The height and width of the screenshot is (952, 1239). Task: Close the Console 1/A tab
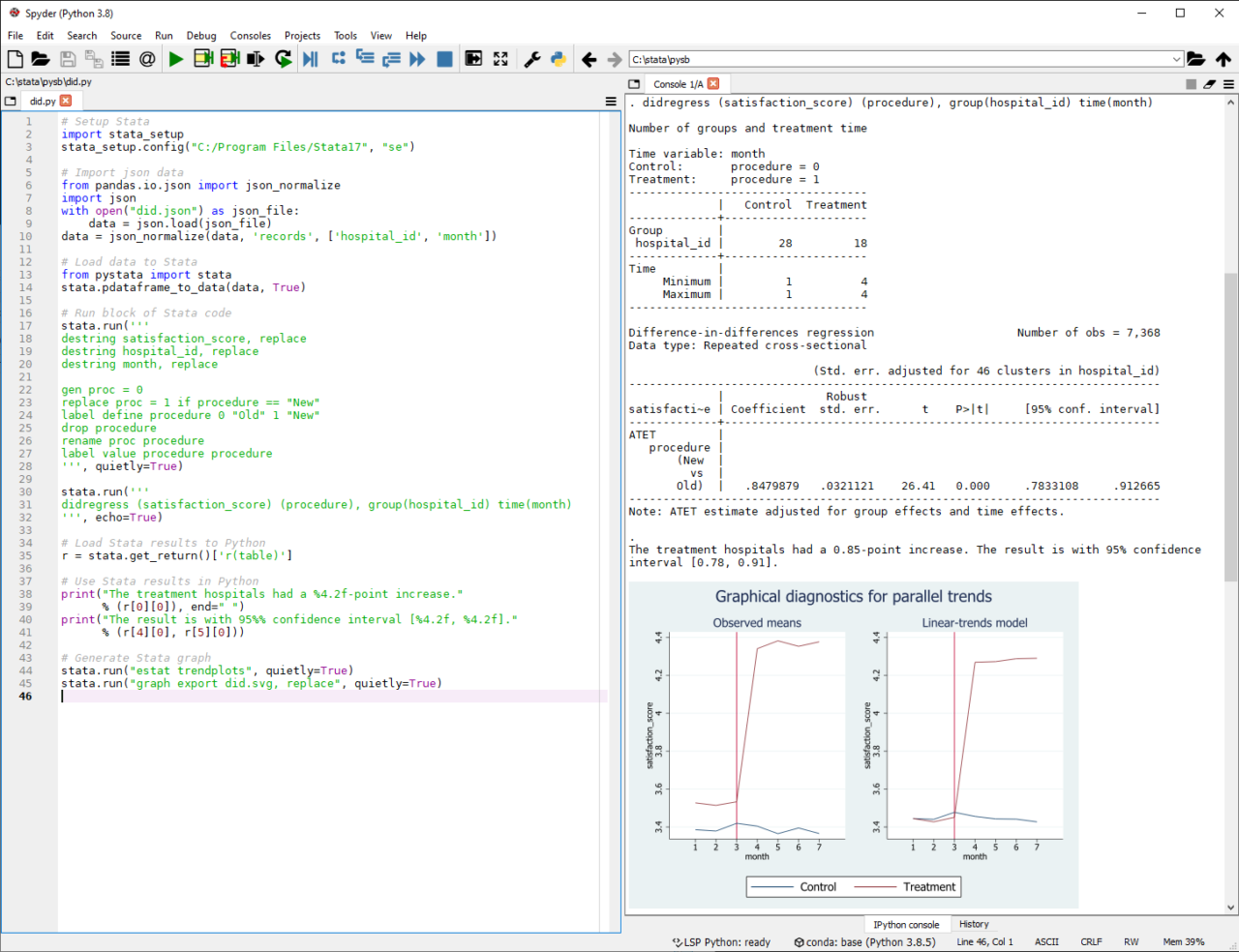(715, 83)
